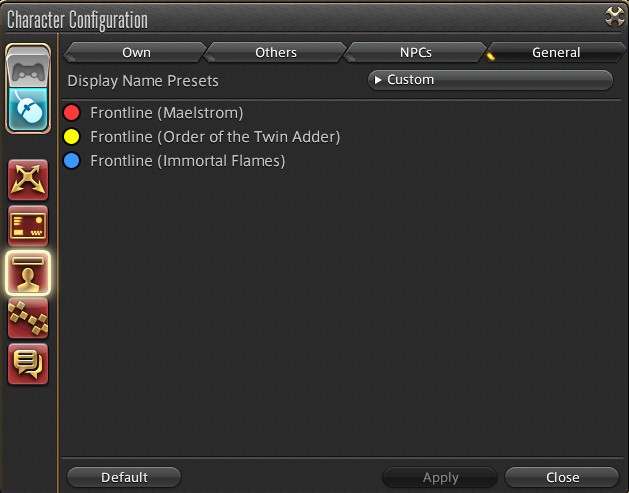Screen dimensions: 629x493
Task: Expand the Custom preset arrow
Action: (377, 80)
